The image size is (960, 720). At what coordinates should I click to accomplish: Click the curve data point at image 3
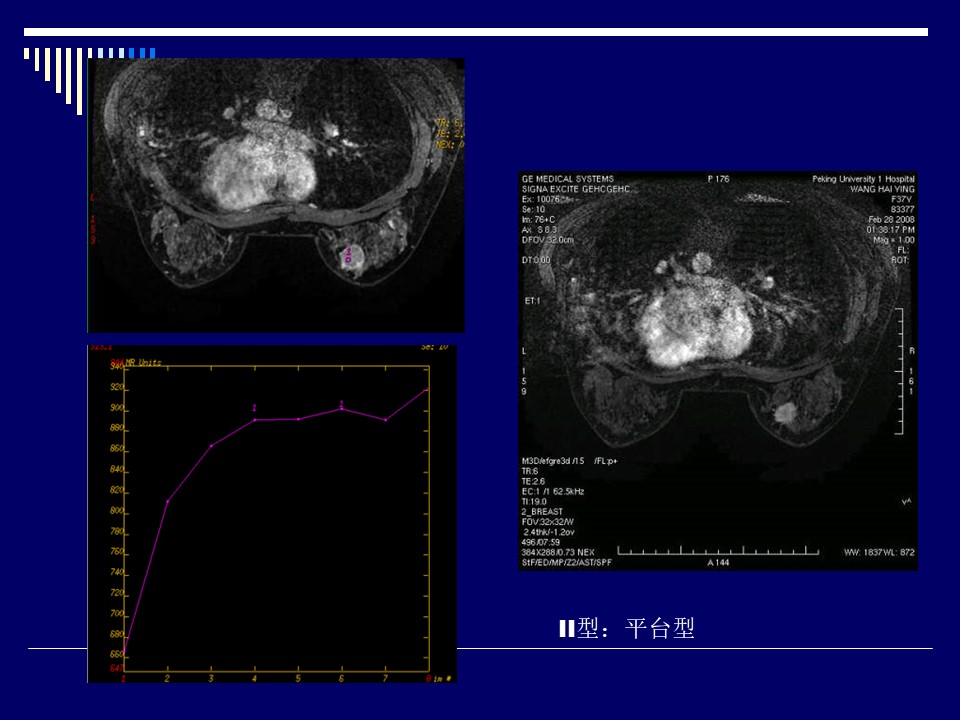pyautogui.click(x=211, y=446)
